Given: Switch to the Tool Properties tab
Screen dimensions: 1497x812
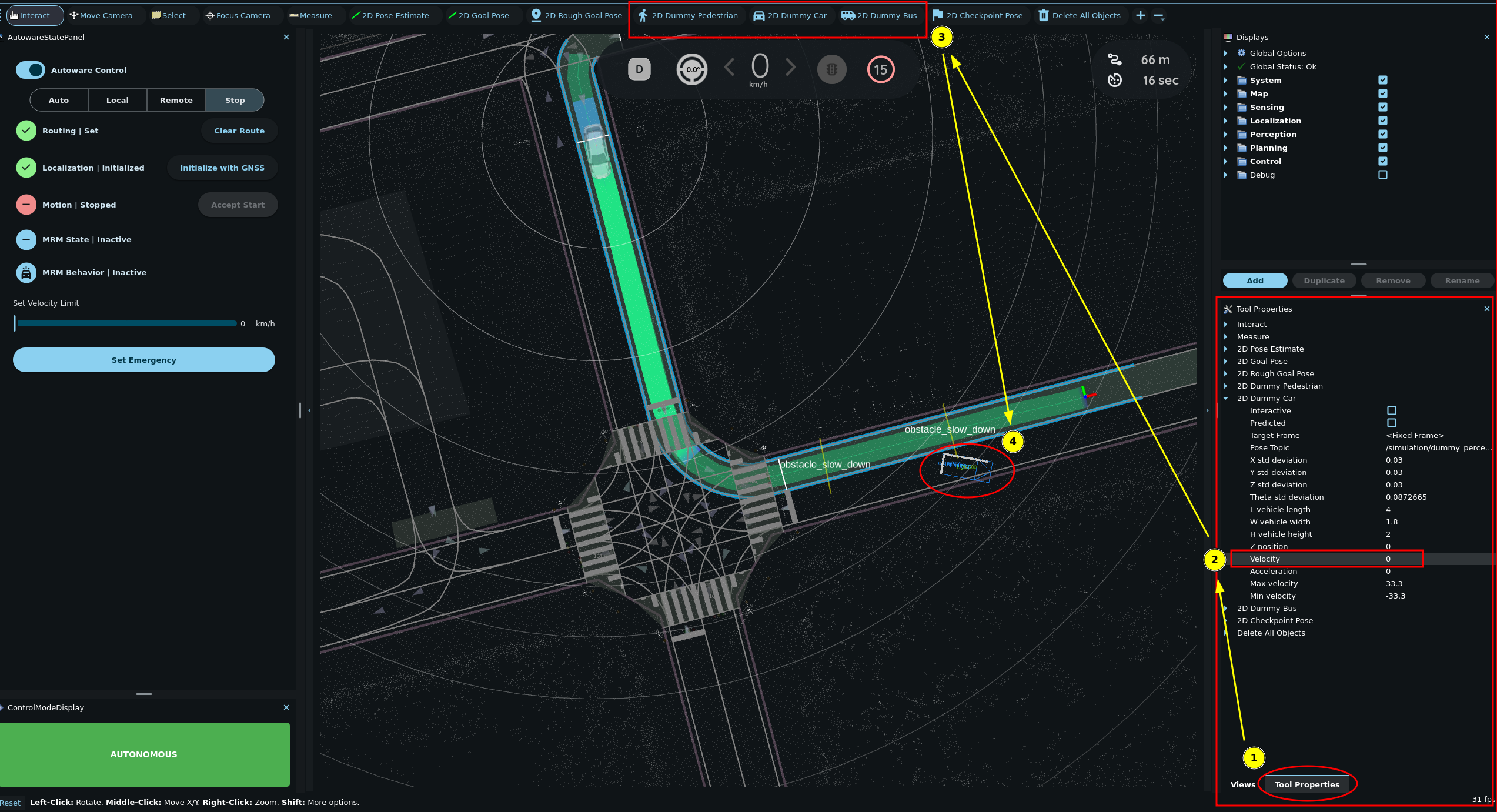Looking at the screenshot, I should tap(1306, 784).
